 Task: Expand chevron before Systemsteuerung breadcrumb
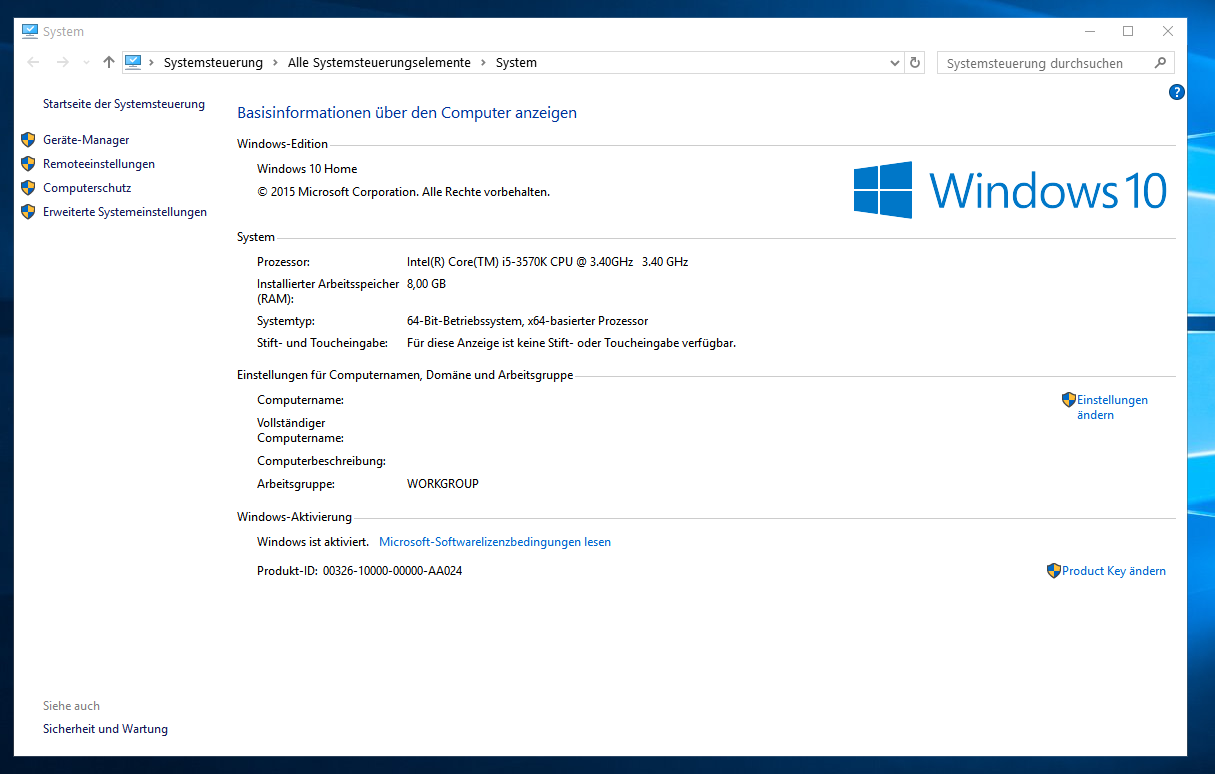point(152,63)
